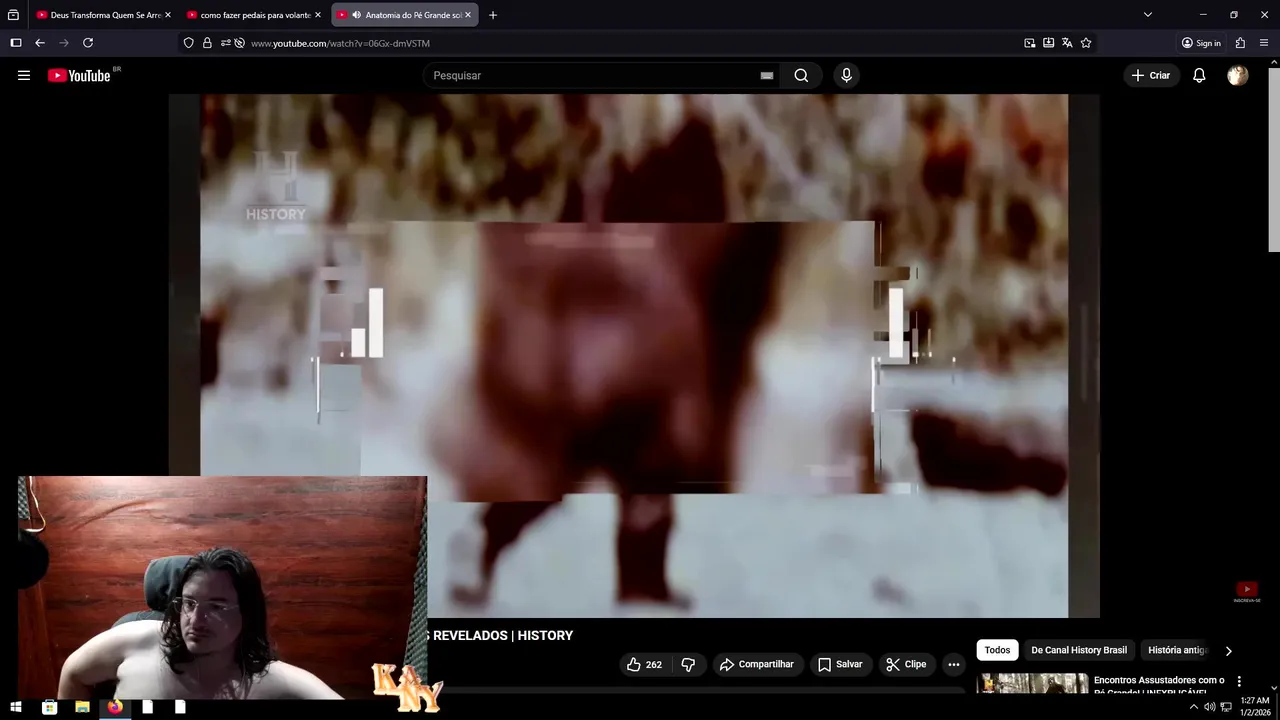1280x720 pixels.
Task: Open the network icon in system tray
Action: coord(1226,707)
